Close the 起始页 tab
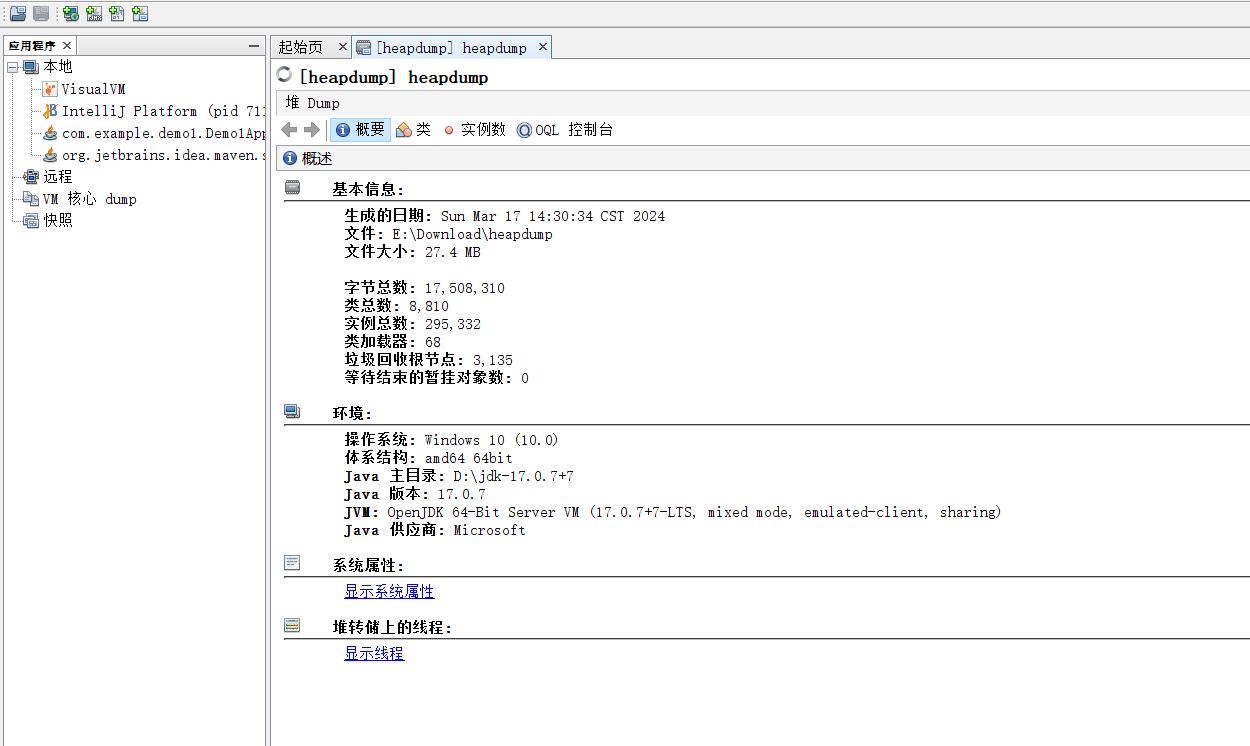The image size is (1250, 746). 342,46
